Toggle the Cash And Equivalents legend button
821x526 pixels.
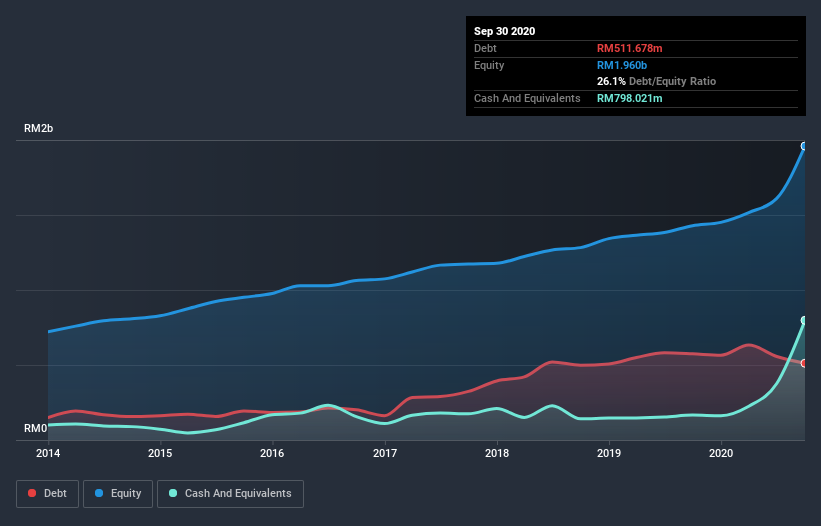point(230,494)
